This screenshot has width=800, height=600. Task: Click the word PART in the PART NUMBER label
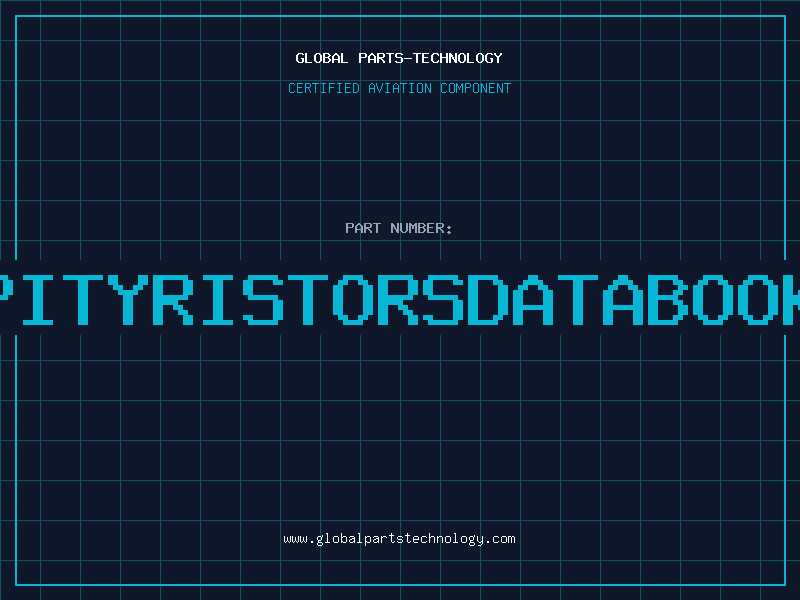click(x=363, y=228)
